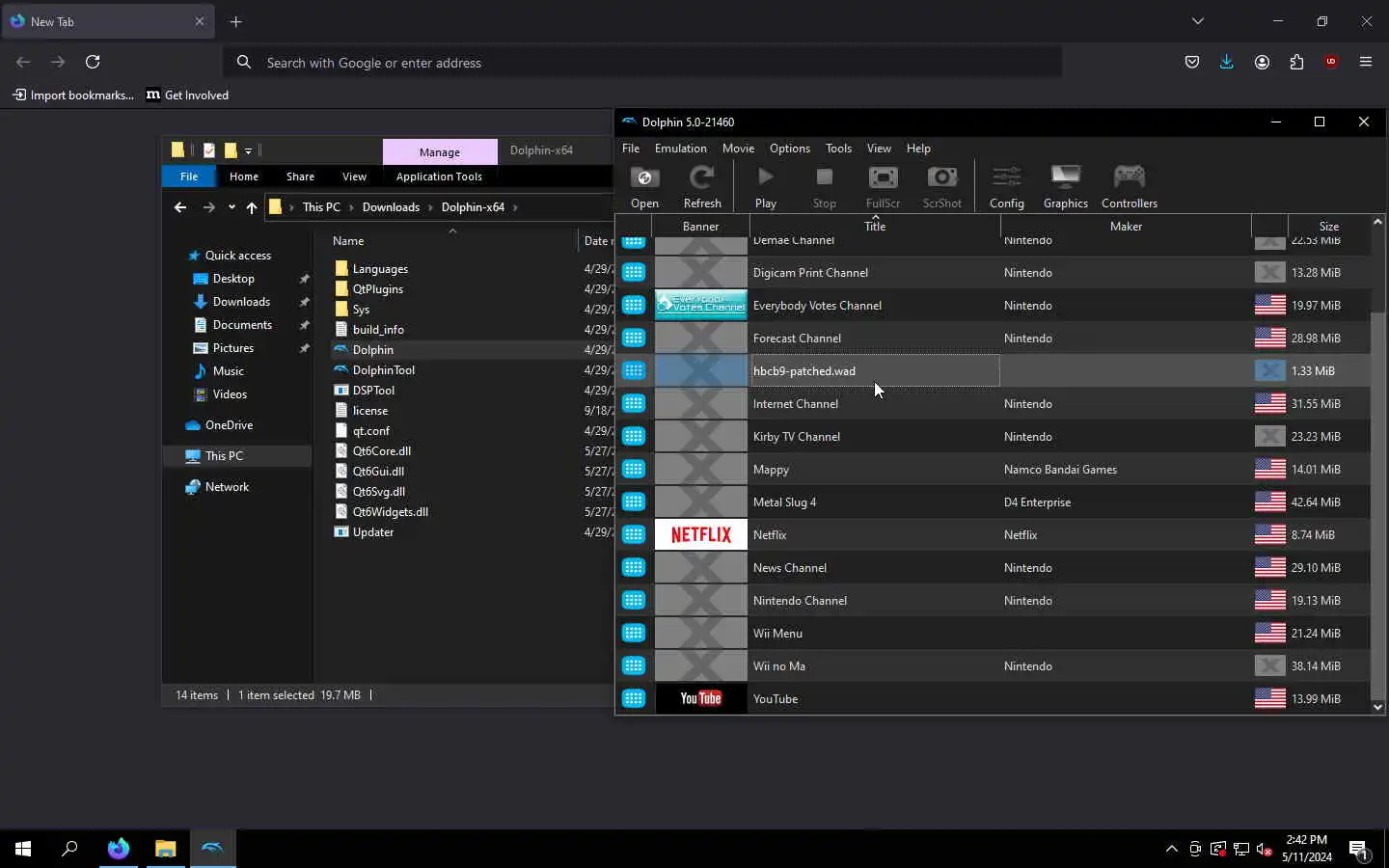Click the Play button in Dolphin toolbar
This screenshot has height=868, width=1389.
[x=766, y=187]
